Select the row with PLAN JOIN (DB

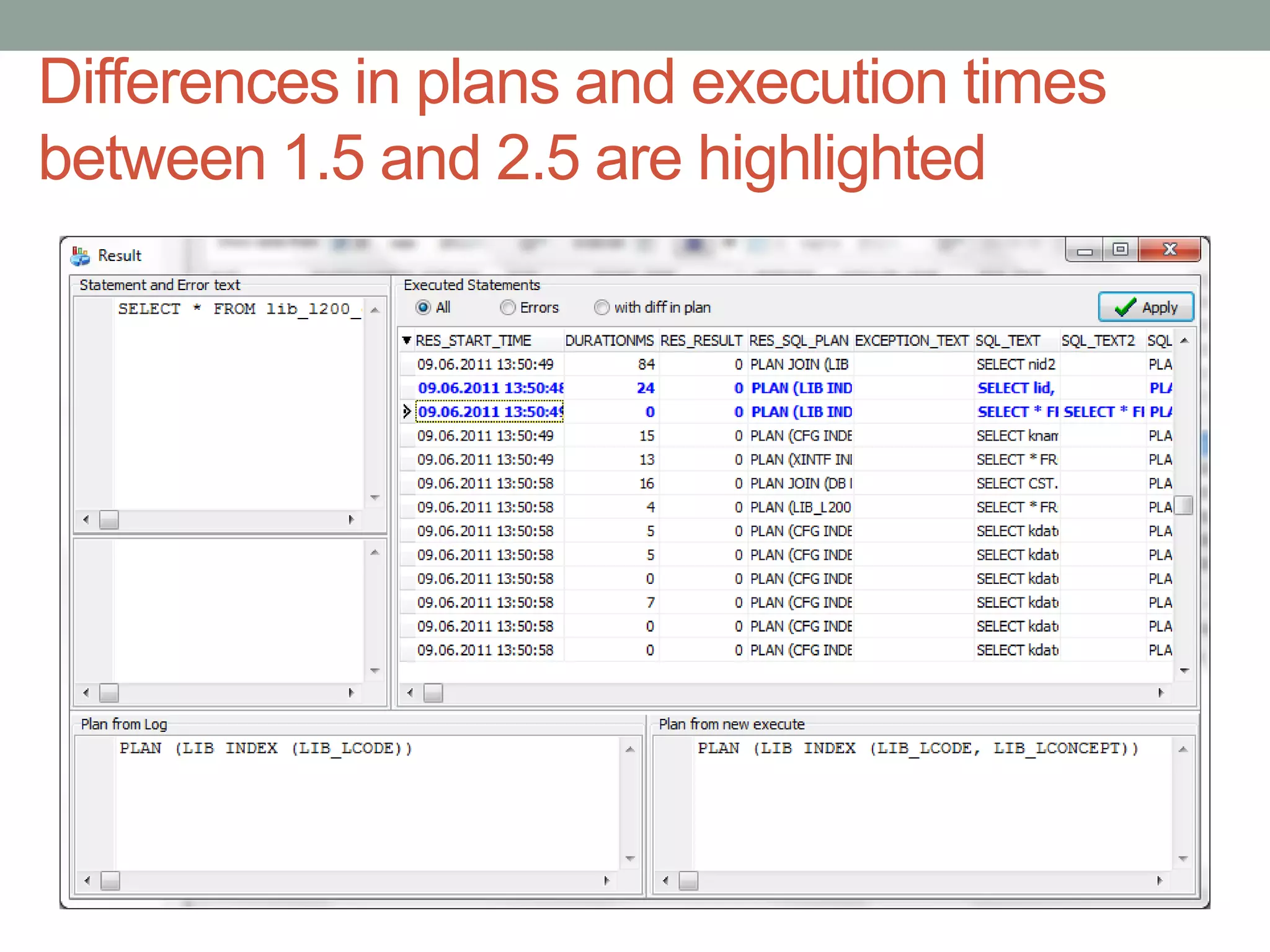click(786, 483)
